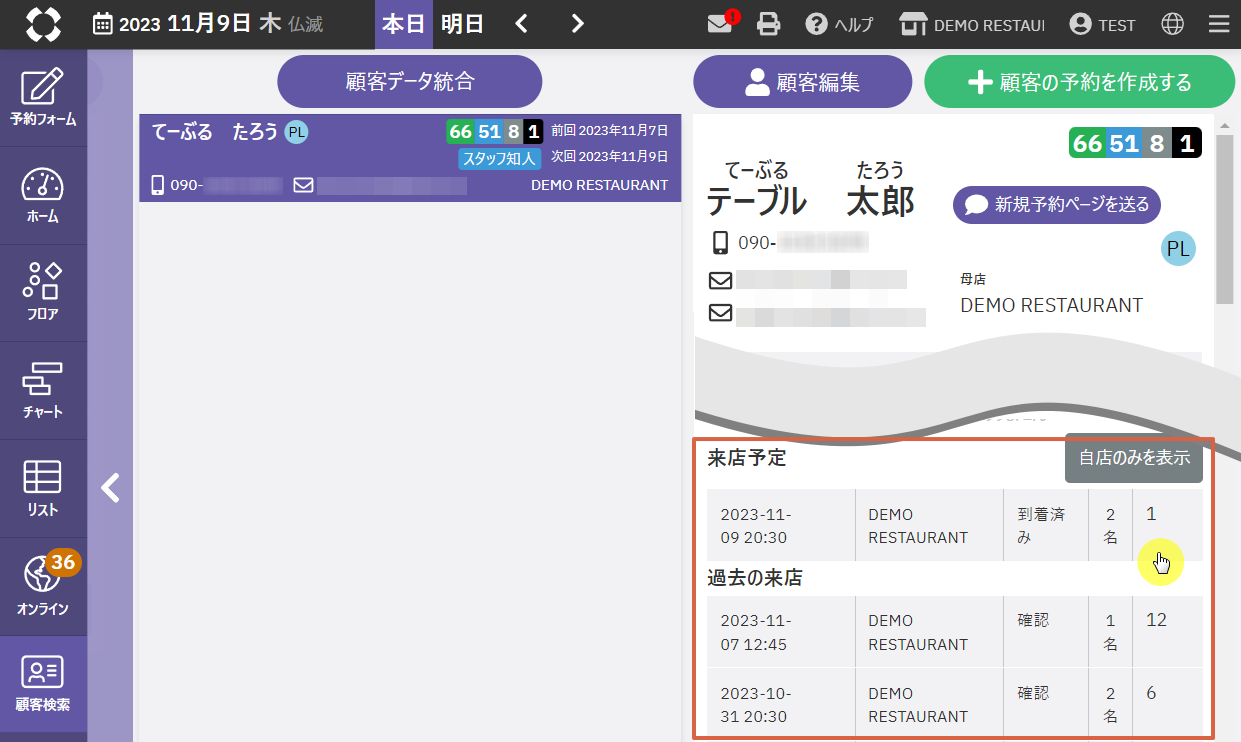1241x742 pixels.
Task: Open the date picker calendar
Action: tap(103, 24)
